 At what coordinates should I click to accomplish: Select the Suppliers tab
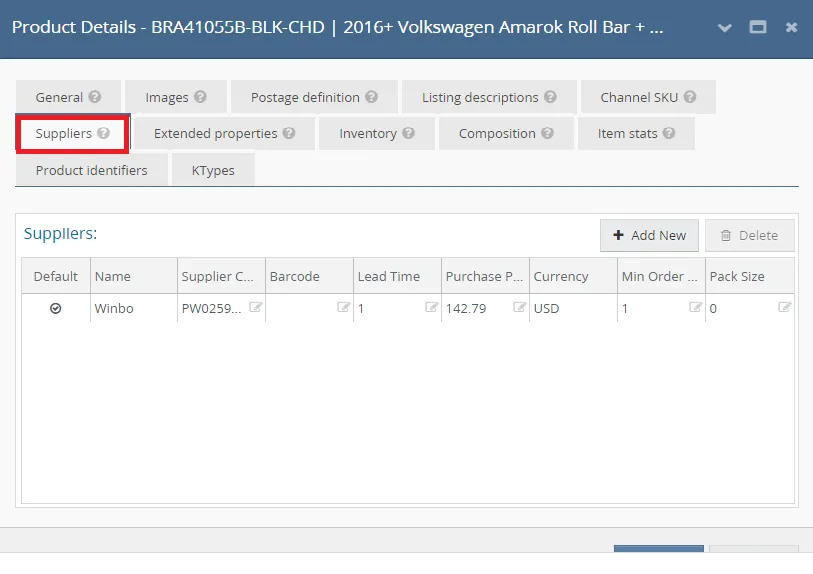point(72,134)
